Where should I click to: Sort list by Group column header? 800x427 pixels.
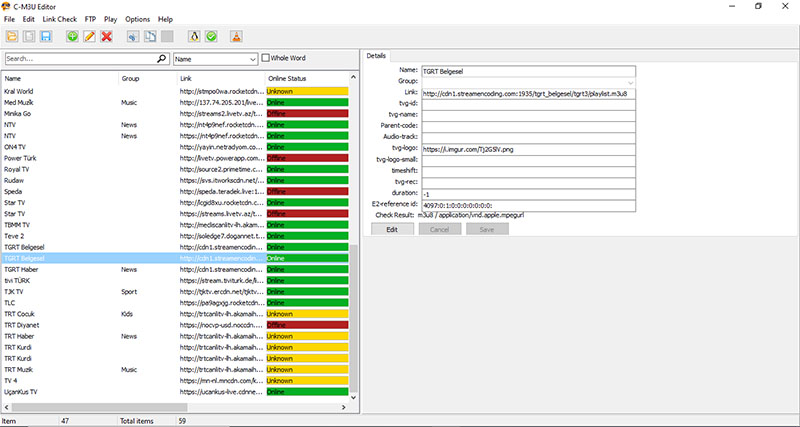click(x=147, y=79)
